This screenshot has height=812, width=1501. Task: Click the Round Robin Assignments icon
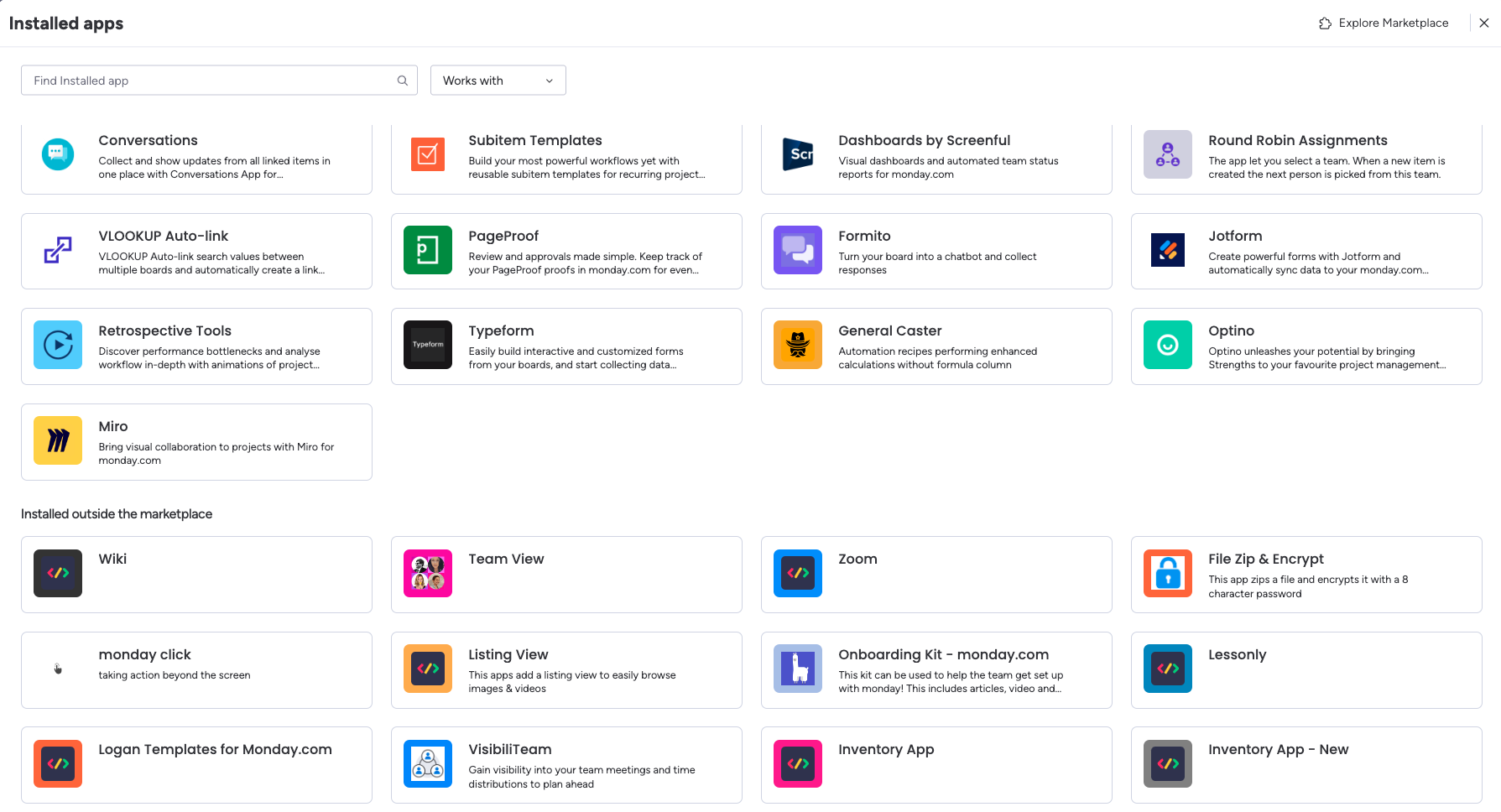point(1168,154)
